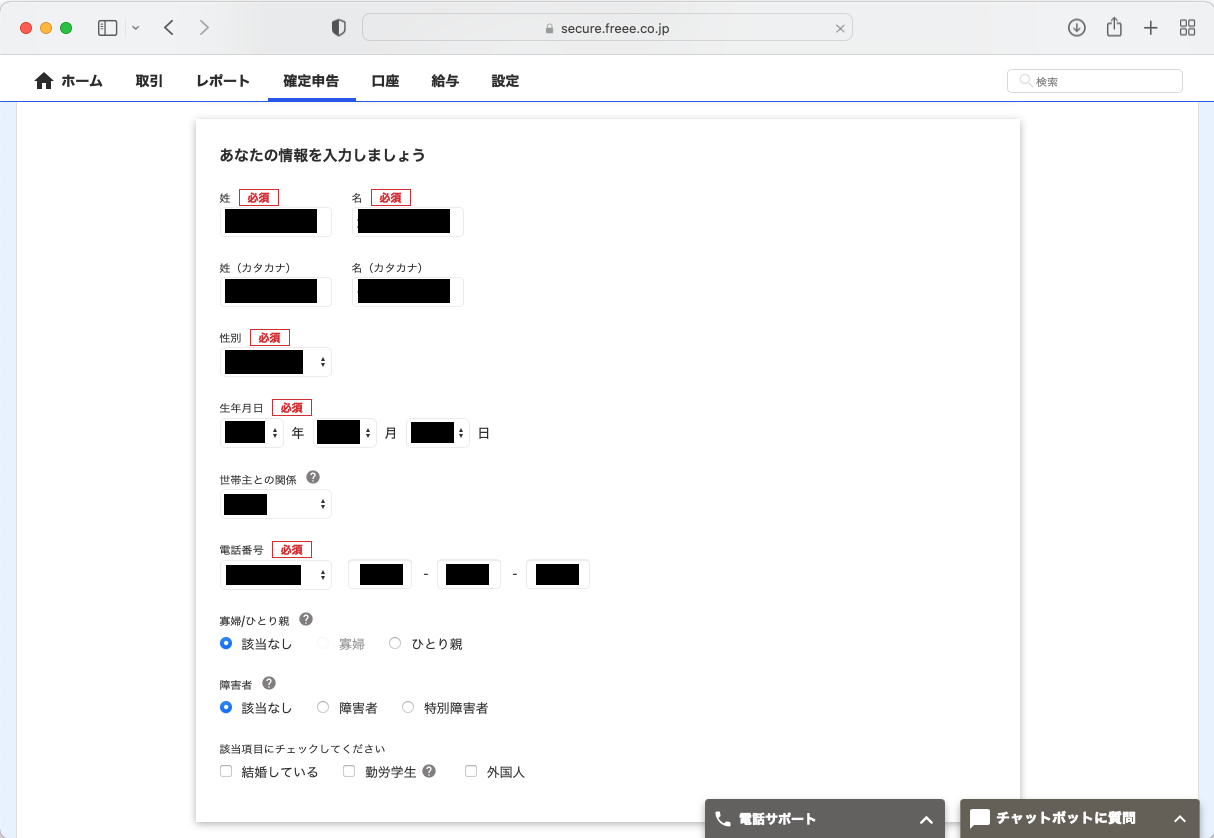Open Safari tab overview grid icon
The width and height of the screenshot is (1214, 838).
pos(1188,28)
